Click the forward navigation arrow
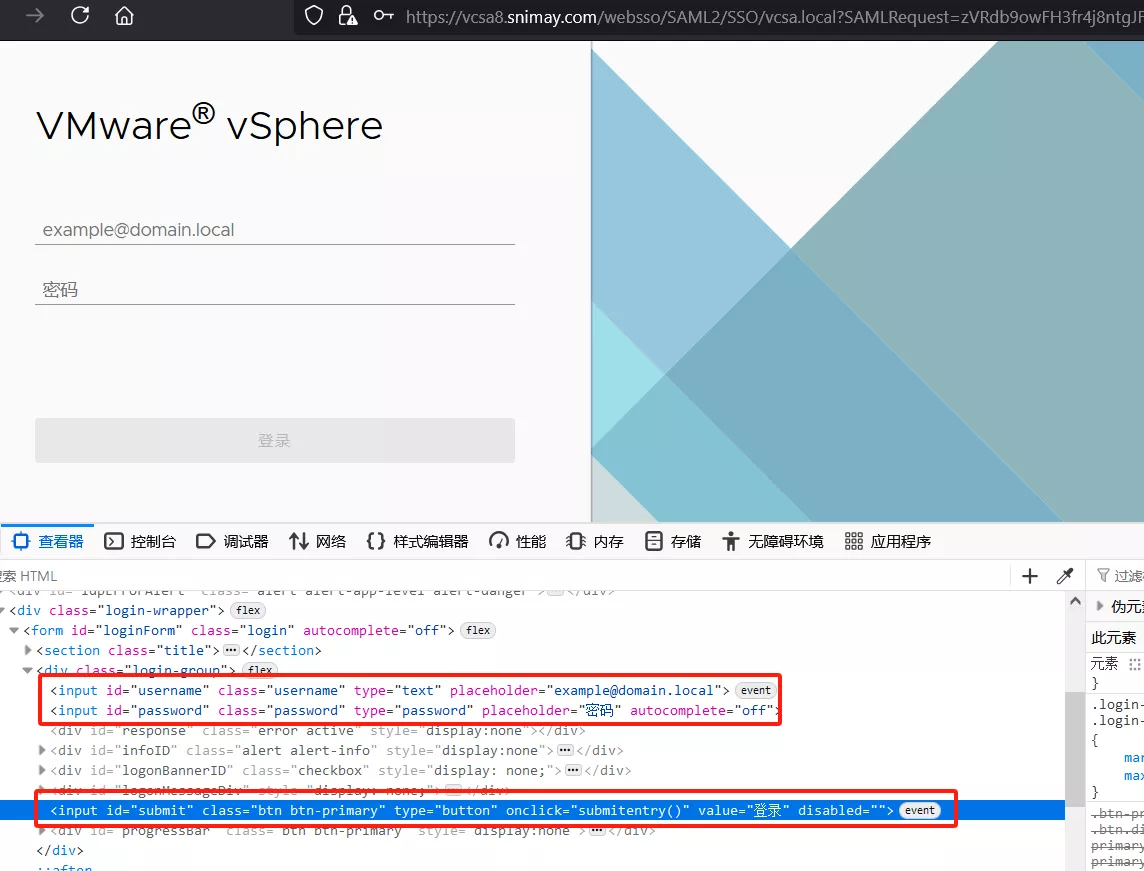The width and height of the screenshot is (1144, 871). [x=35, y=15]
